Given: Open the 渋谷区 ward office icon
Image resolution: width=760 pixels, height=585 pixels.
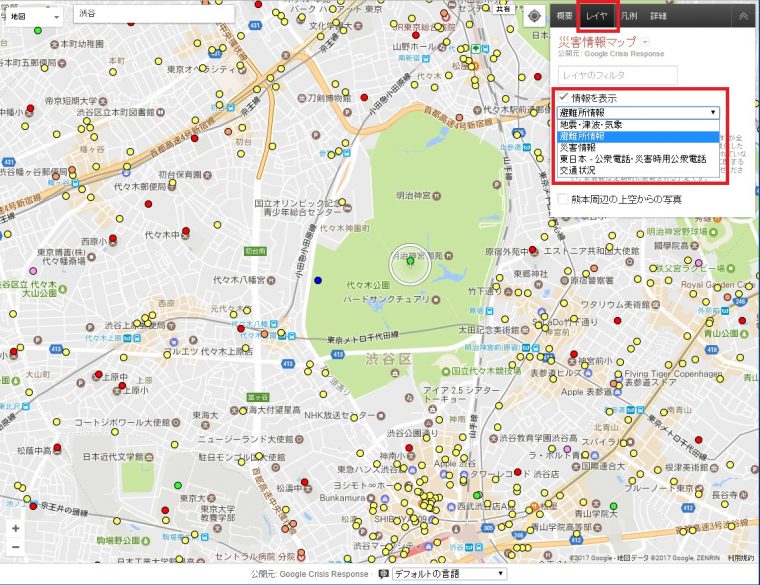Looking at the screenshot, I should click(395, 373).
